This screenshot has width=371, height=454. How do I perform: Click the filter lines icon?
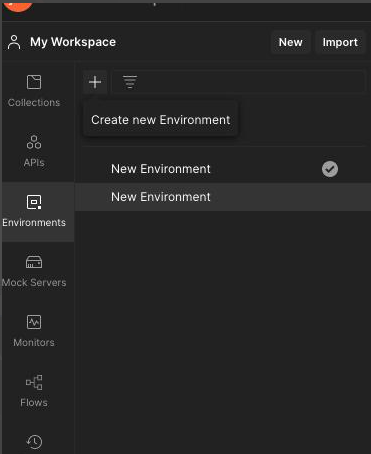tap(130, 82)
